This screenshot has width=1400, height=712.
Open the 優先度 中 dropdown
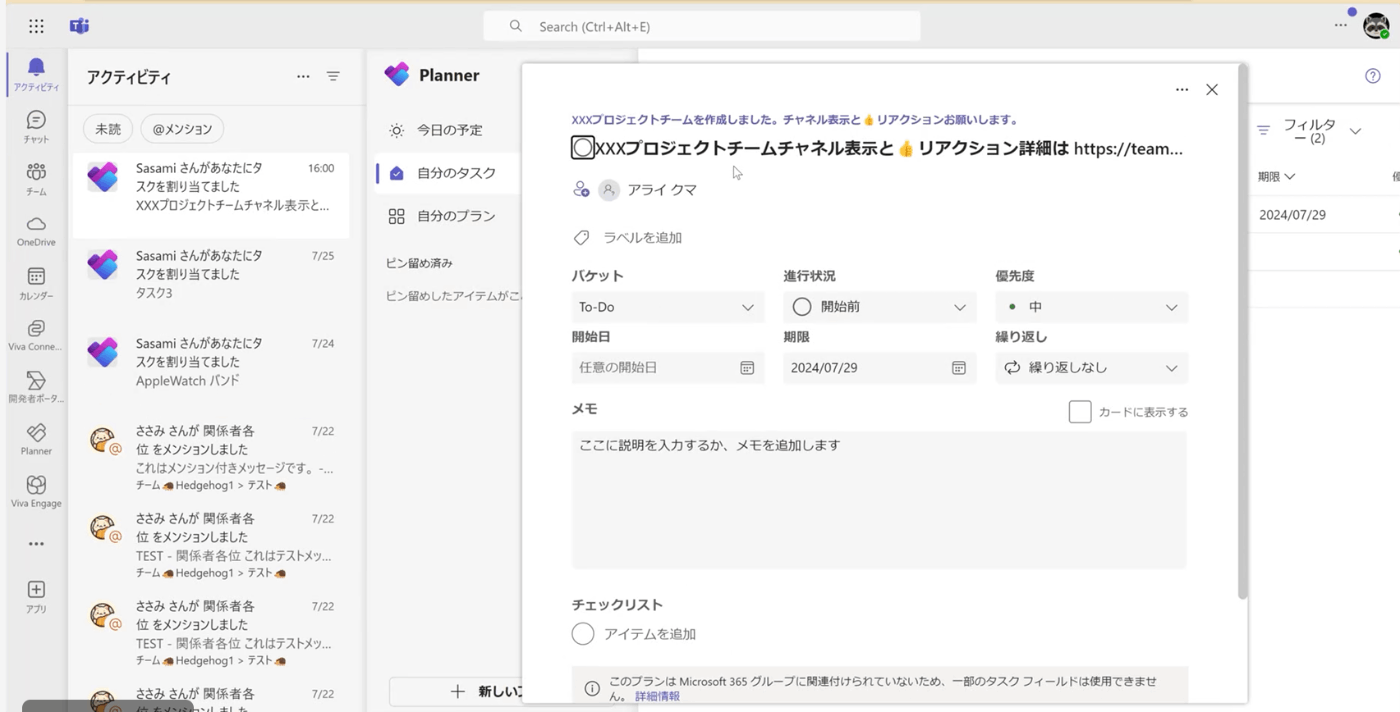pyautogui.click(x=1092, y=307)
